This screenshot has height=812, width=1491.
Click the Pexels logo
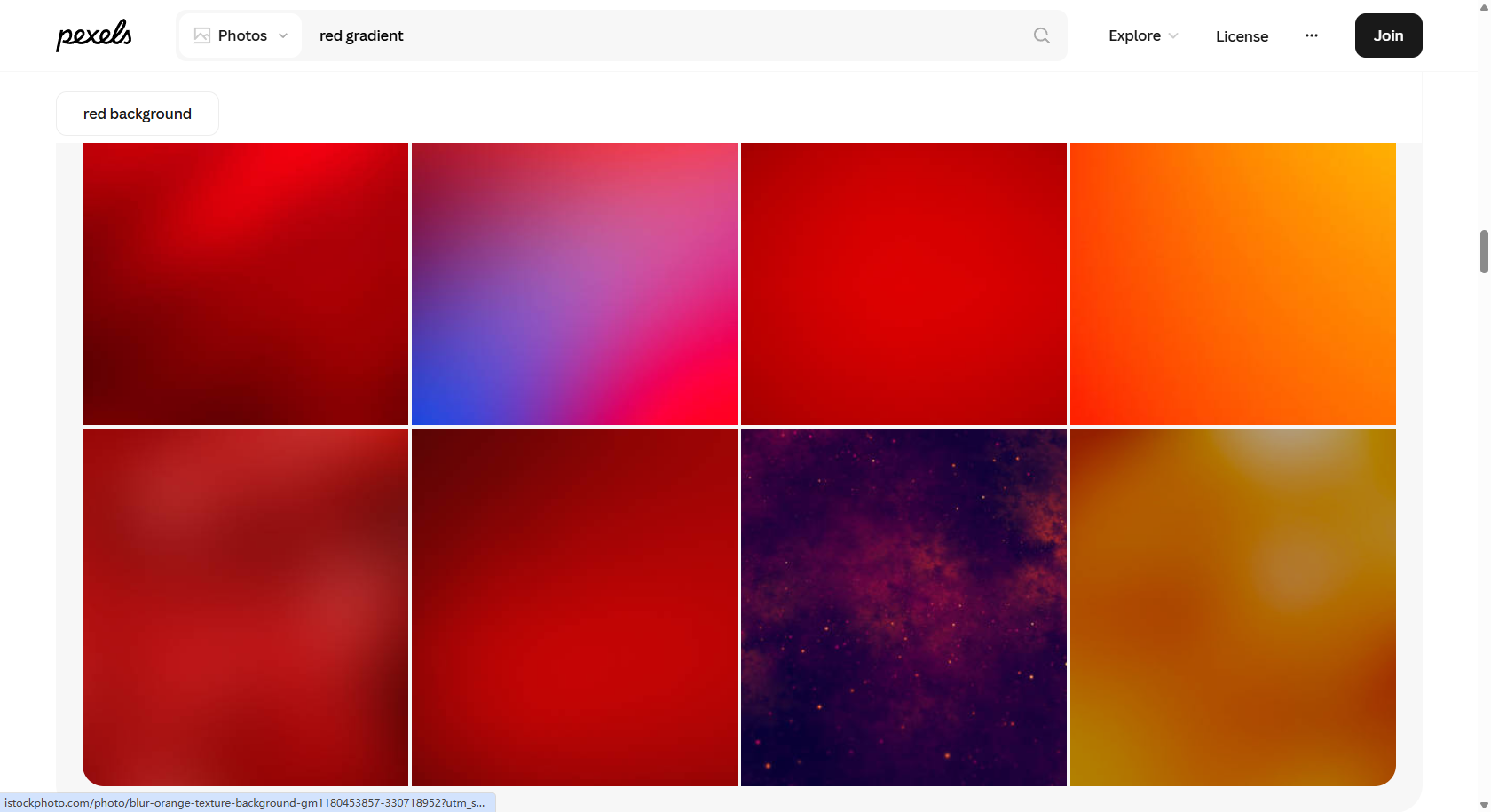point(93,35)
